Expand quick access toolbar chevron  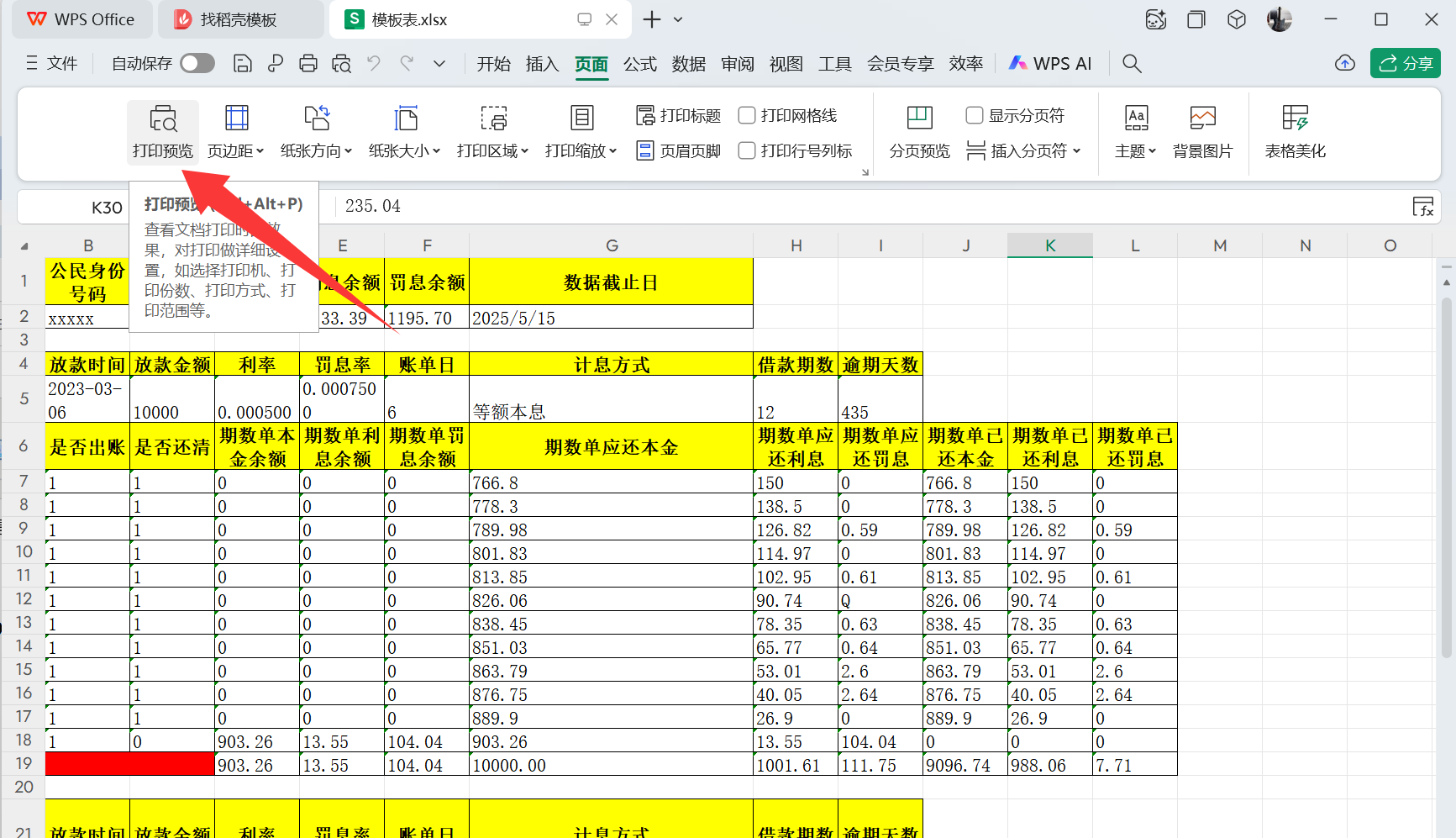[439, 63]
